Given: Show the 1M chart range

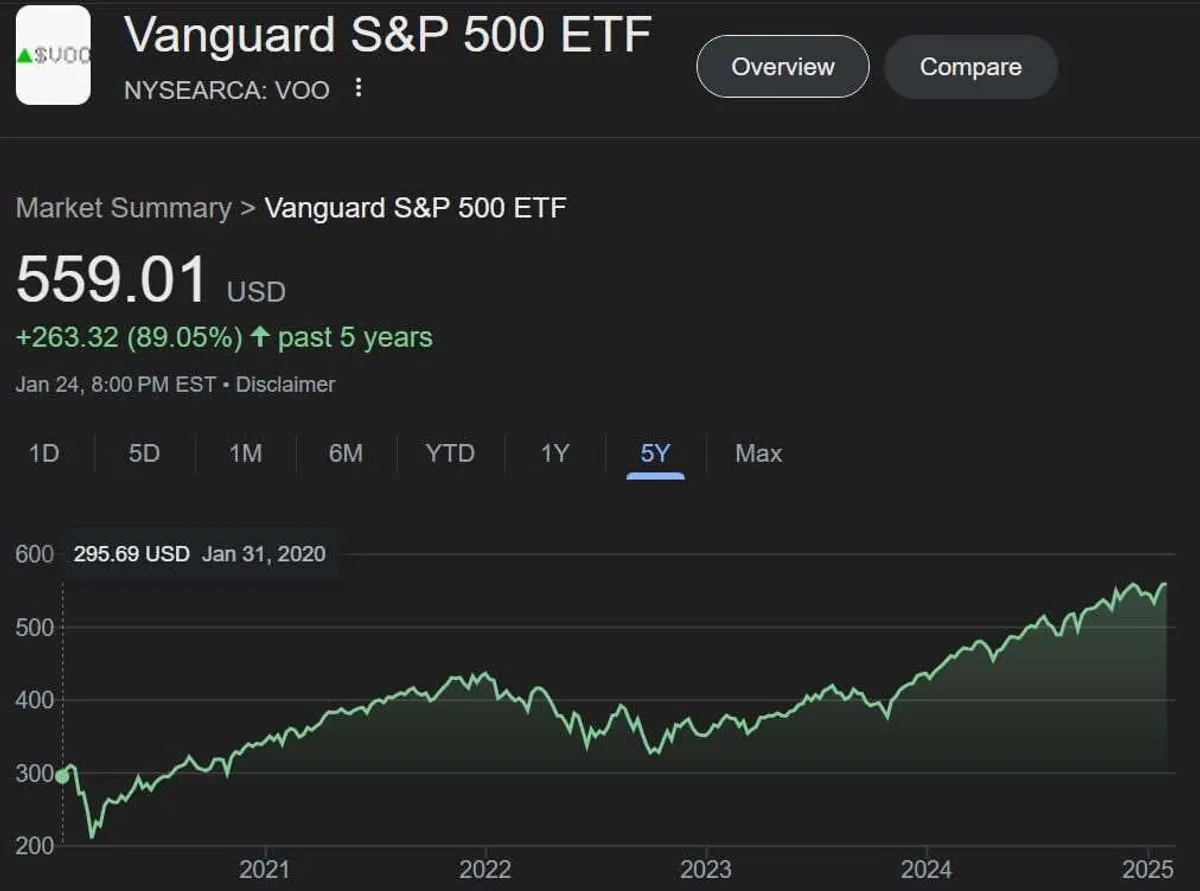Looking at the screenshot, I should click(245, 453).
